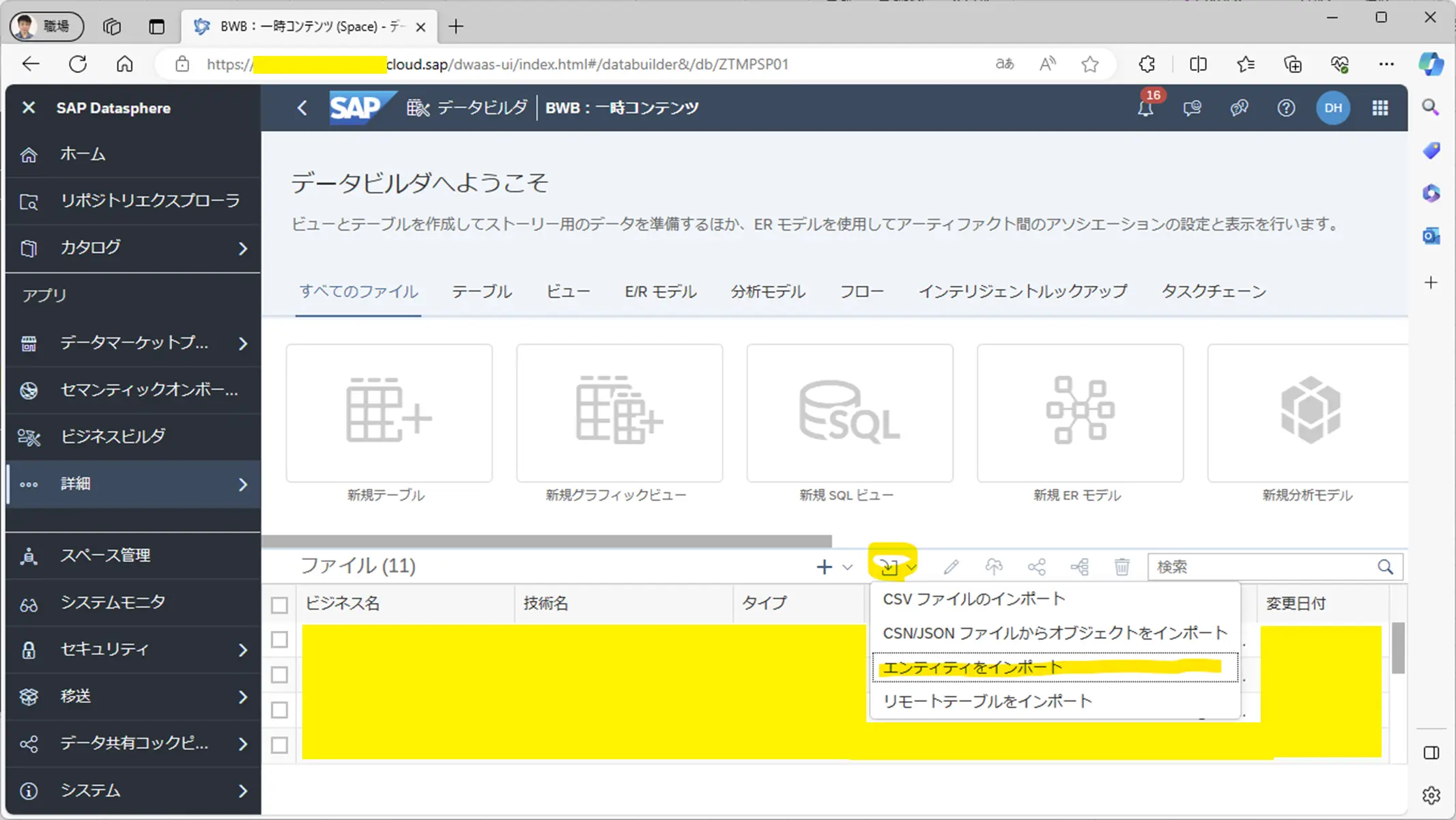The image size is (1456, 820).
Task: Click the help question mark icon
Action: point(1286,108)
